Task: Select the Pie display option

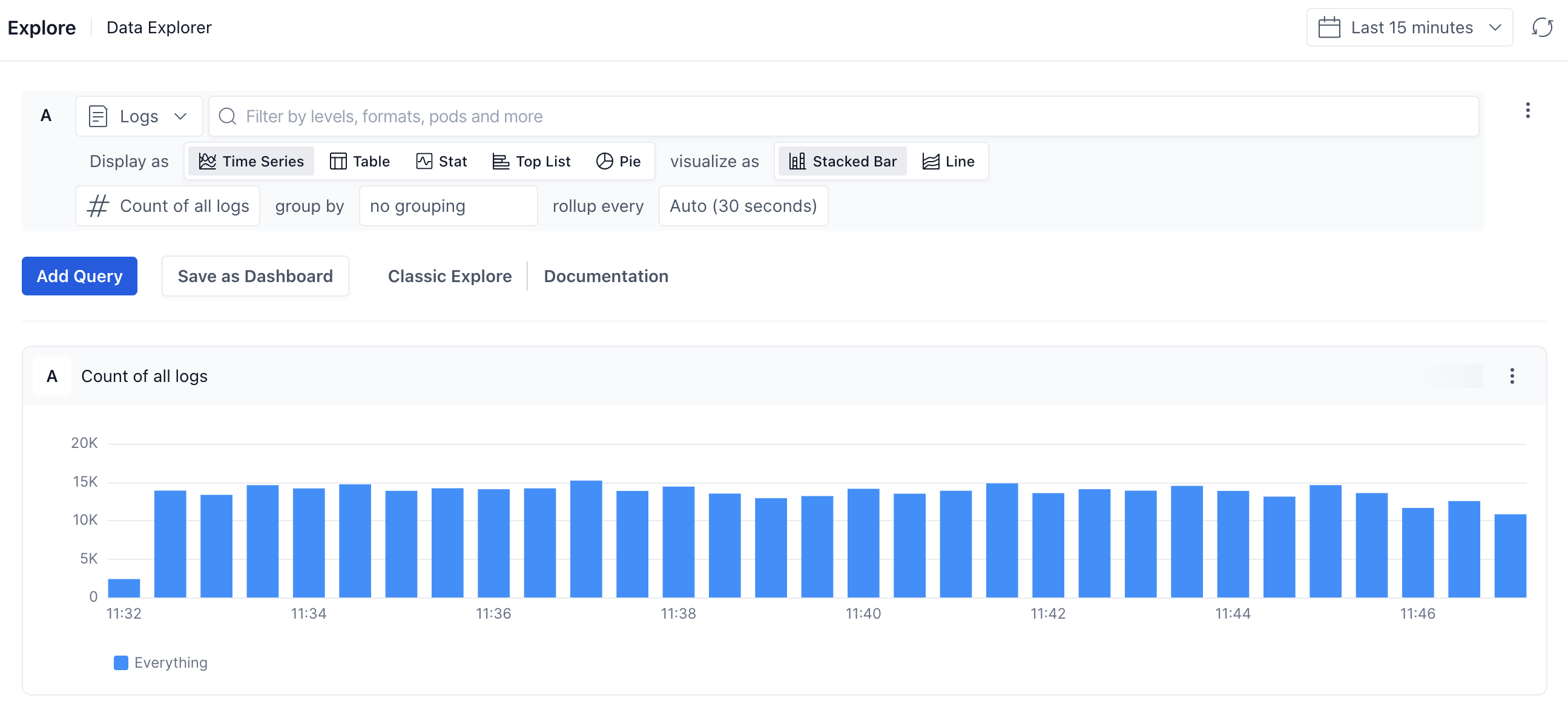Action: coord(619,161)
